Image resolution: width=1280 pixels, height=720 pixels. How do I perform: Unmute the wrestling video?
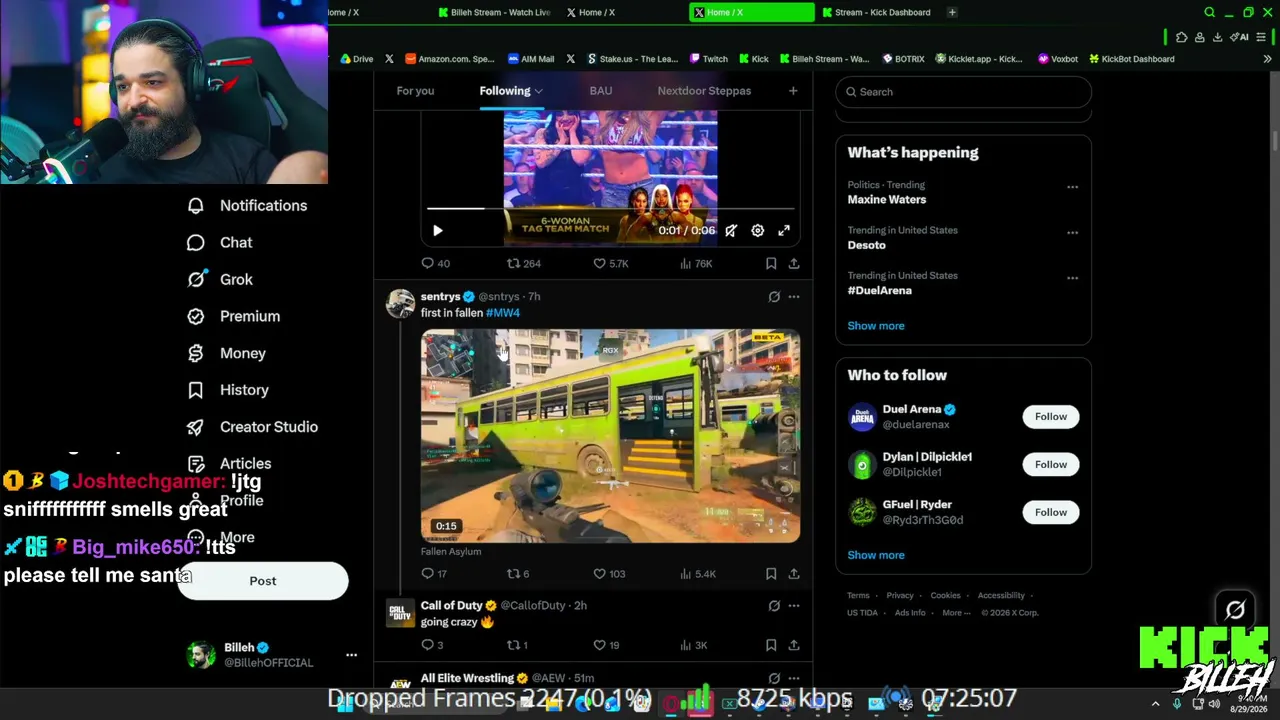click(731, 231)
